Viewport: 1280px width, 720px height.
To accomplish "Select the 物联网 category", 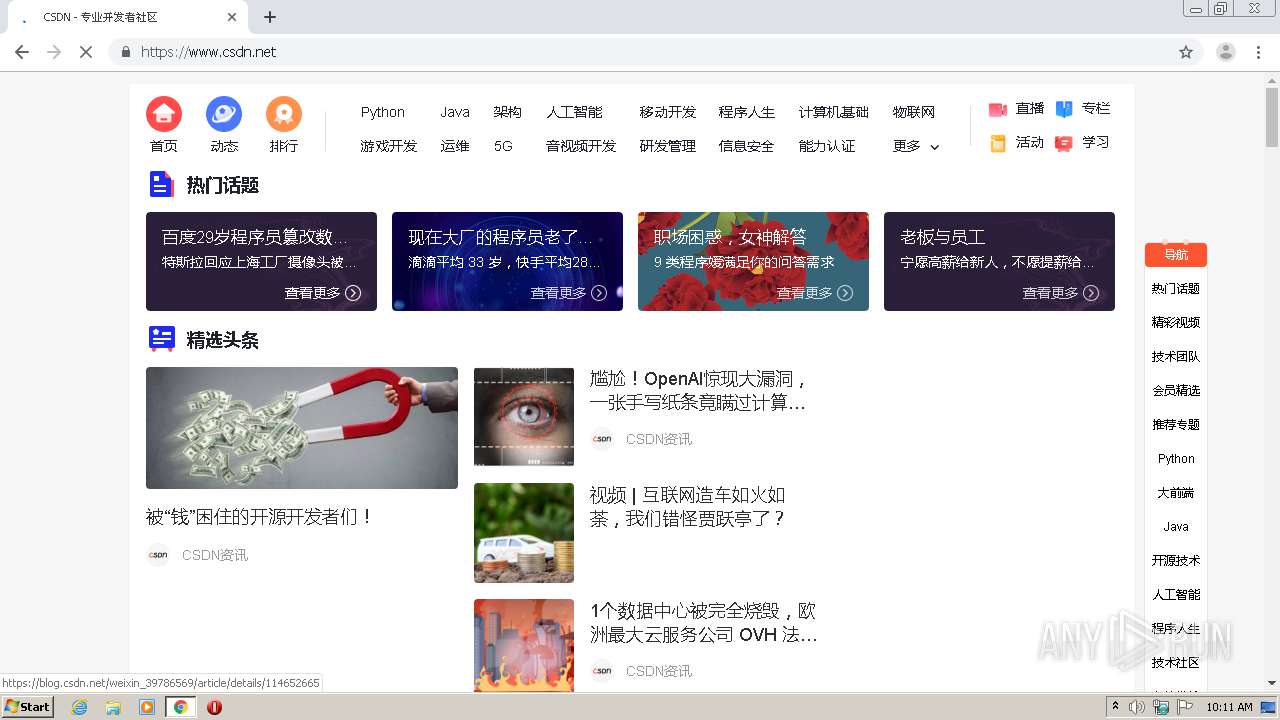I will coord(914,112).
